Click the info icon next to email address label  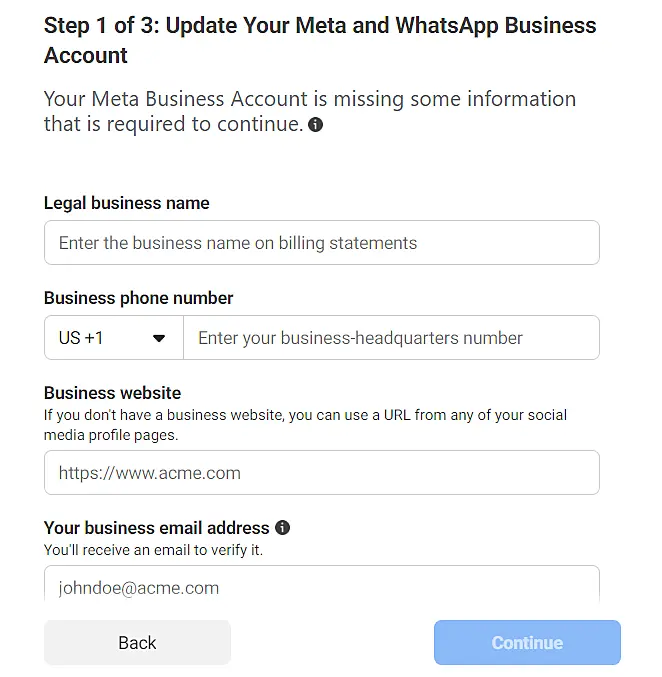click(283, 527)
